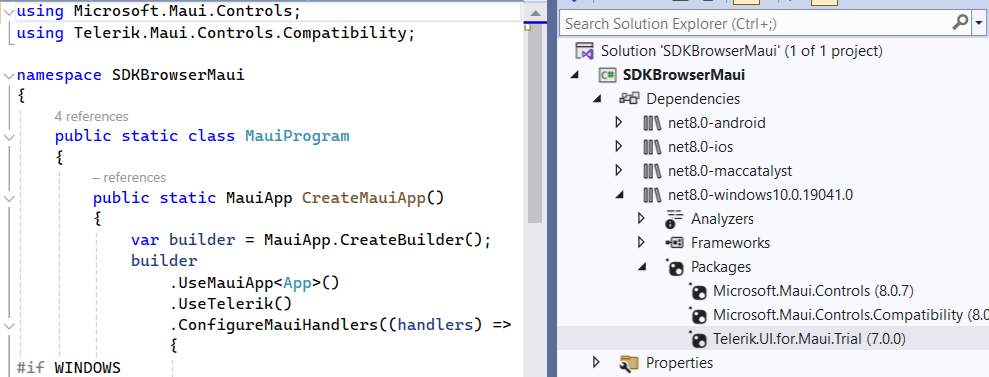This screenshot has height=377, width=989.
Task: Select Microsoft.Maui.Controls.Compatibility package
Action: tap(851, 315)
